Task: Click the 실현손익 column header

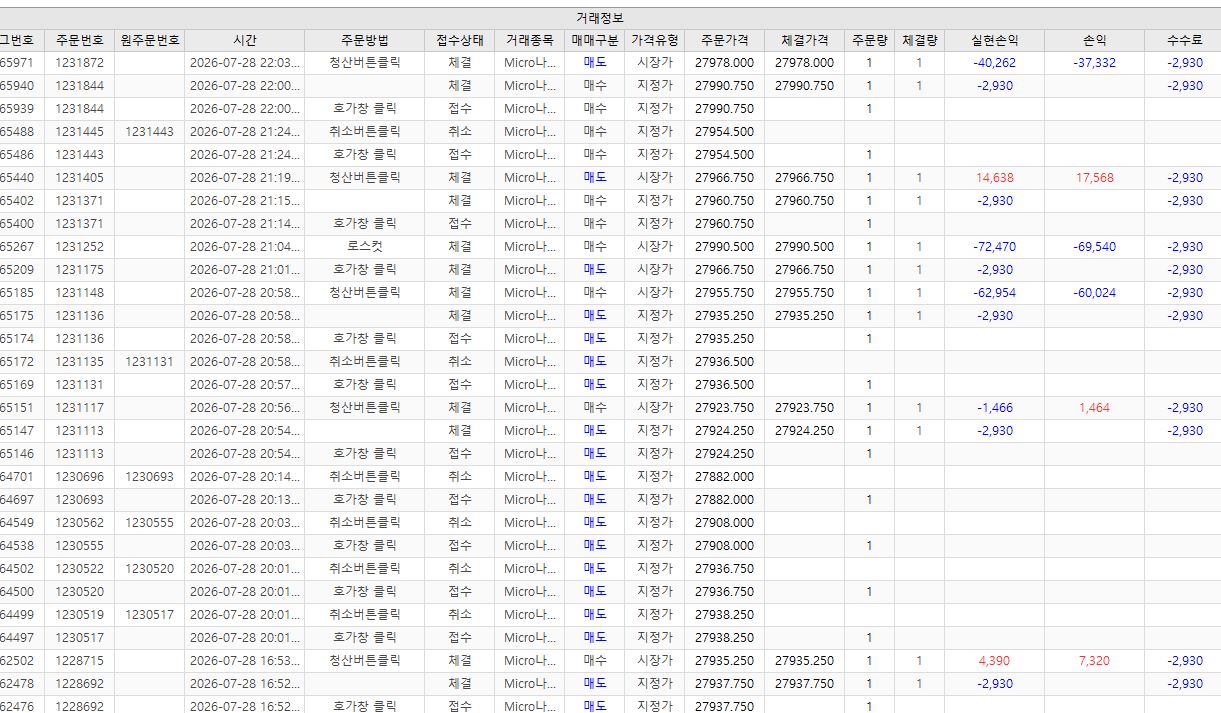Action: 994,40
